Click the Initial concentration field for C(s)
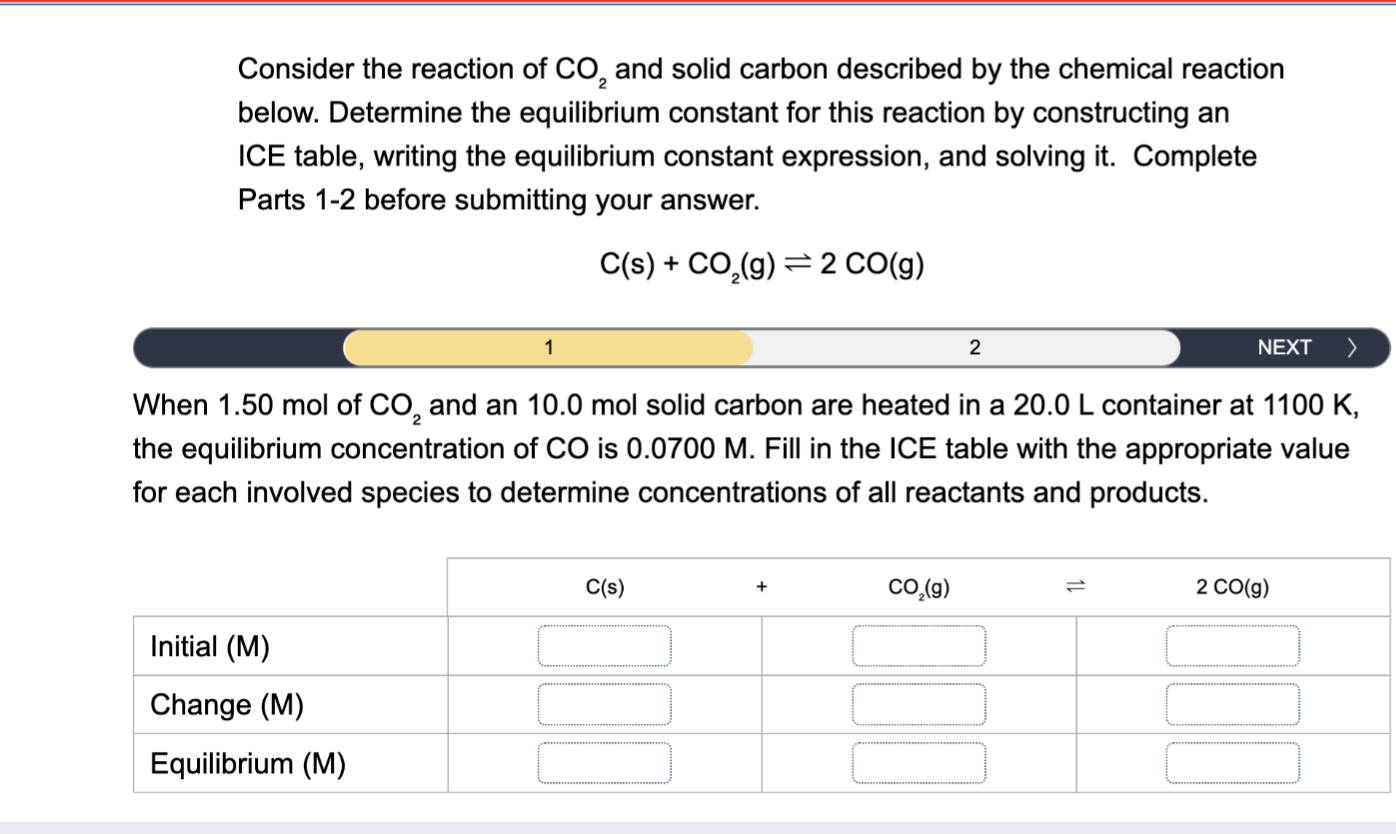Screen dimensions: 1396x834 (x=605, y=645)
